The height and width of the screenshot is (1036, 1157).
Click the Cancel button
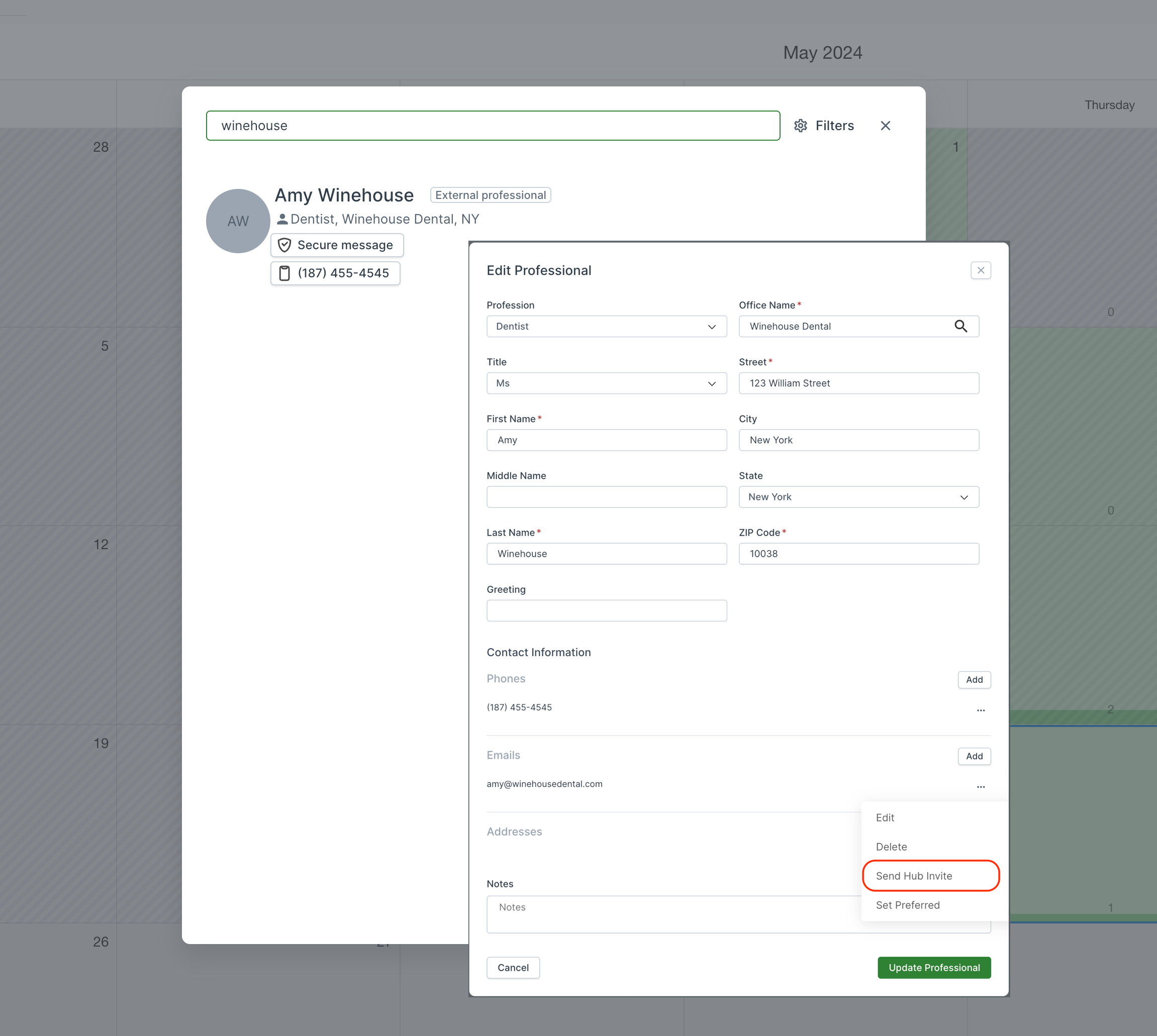coord(513,968)
